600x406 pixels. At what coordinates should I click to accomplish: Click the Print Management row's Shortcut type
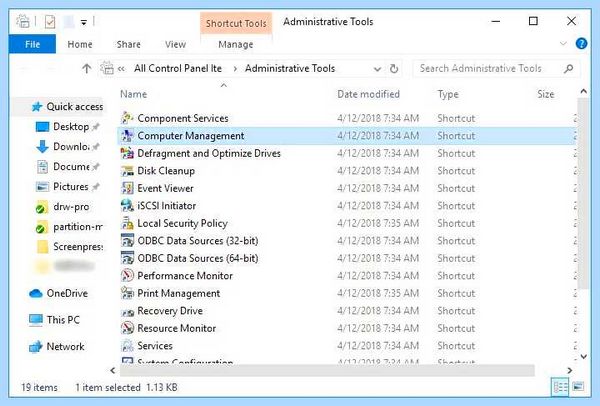pyautogui.click(x=456, y=293)
